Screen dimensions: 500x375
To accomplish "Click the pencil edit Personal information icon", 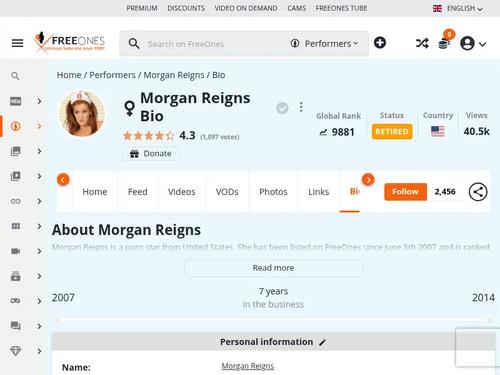I will [322, 342].
